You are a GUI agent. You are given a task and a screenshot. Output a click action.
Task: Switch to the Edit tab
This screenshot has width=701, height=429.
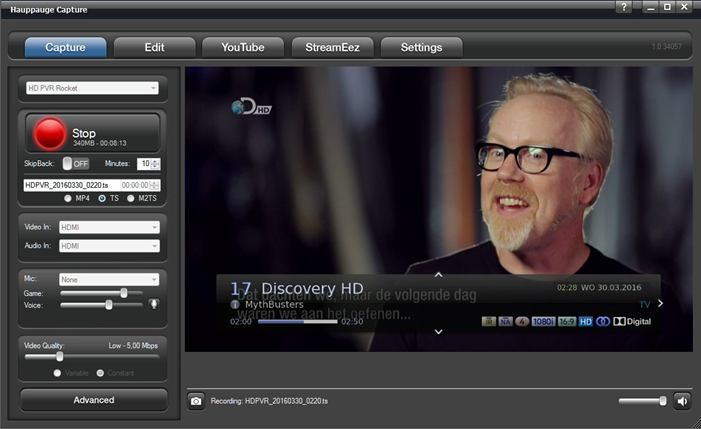point(154,47)
